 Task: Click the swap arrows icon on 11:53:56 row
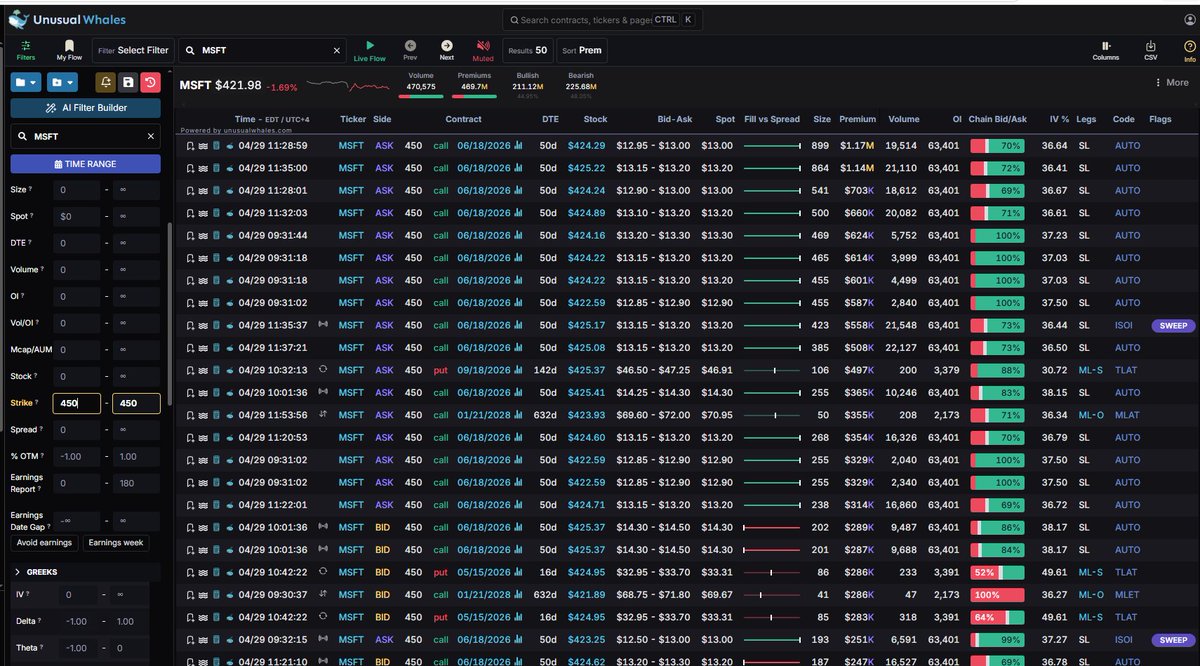coord(322,415)
